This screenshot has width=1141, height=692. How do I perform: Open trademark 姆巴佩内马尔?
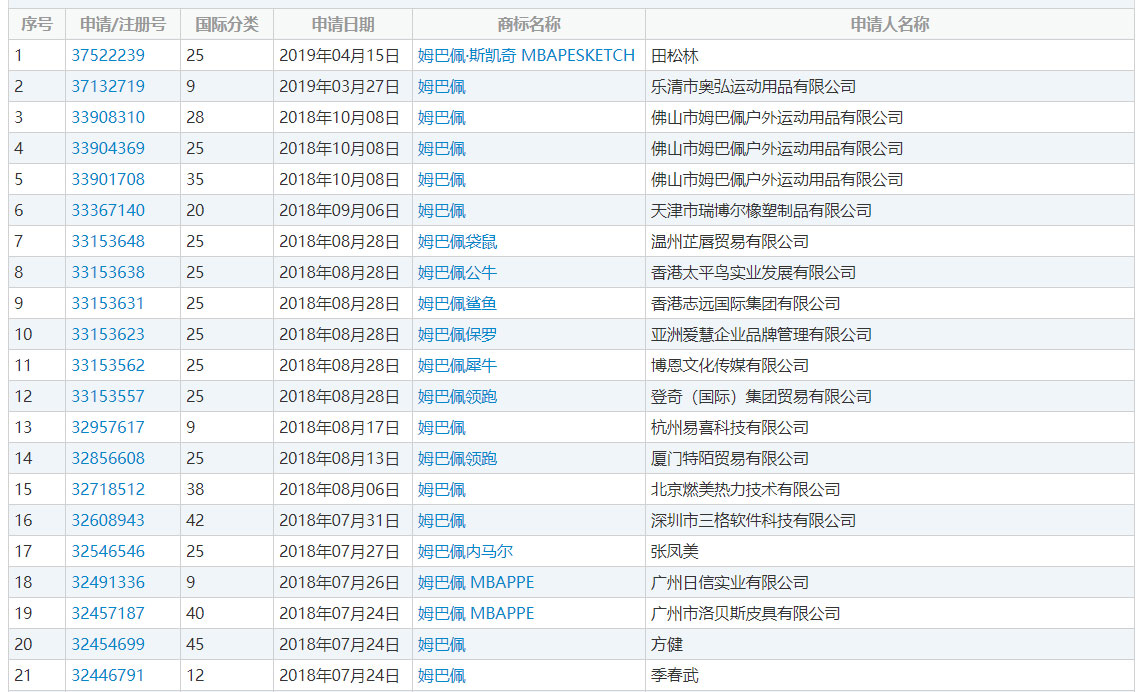pyautogui.click(x=465, y=552)
